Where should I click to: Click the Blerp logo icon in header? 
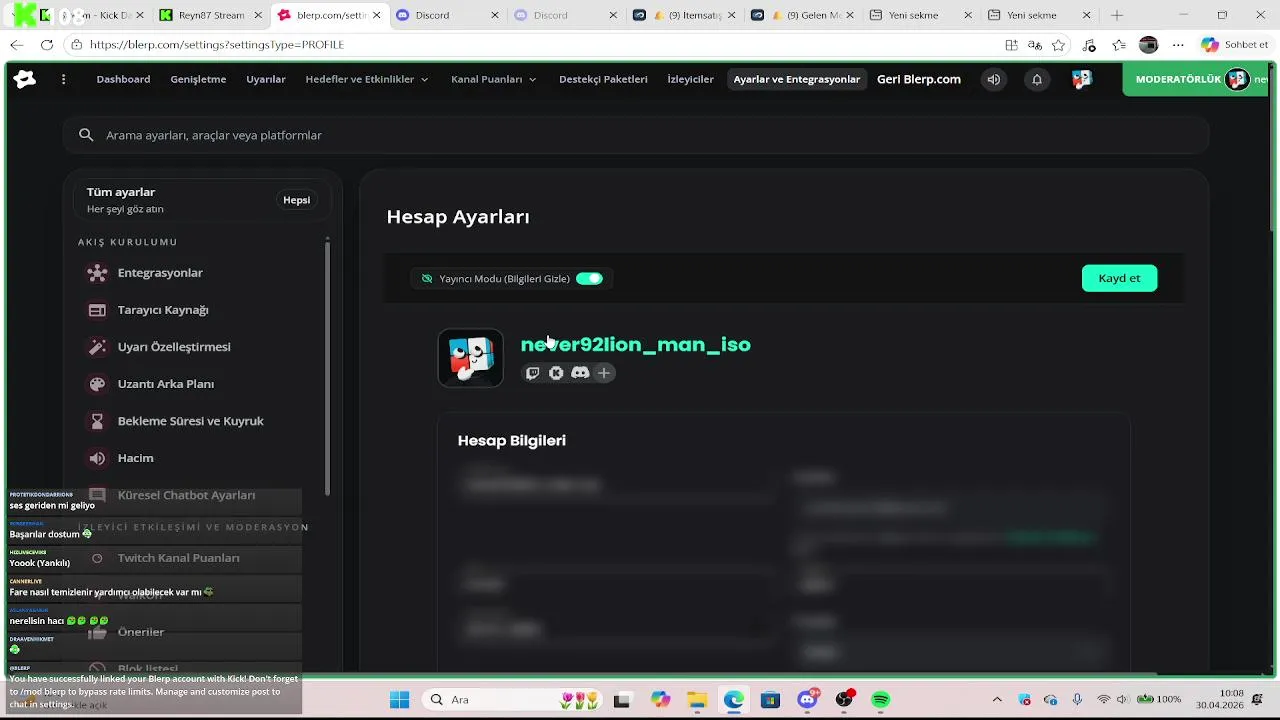pos(25,80)
